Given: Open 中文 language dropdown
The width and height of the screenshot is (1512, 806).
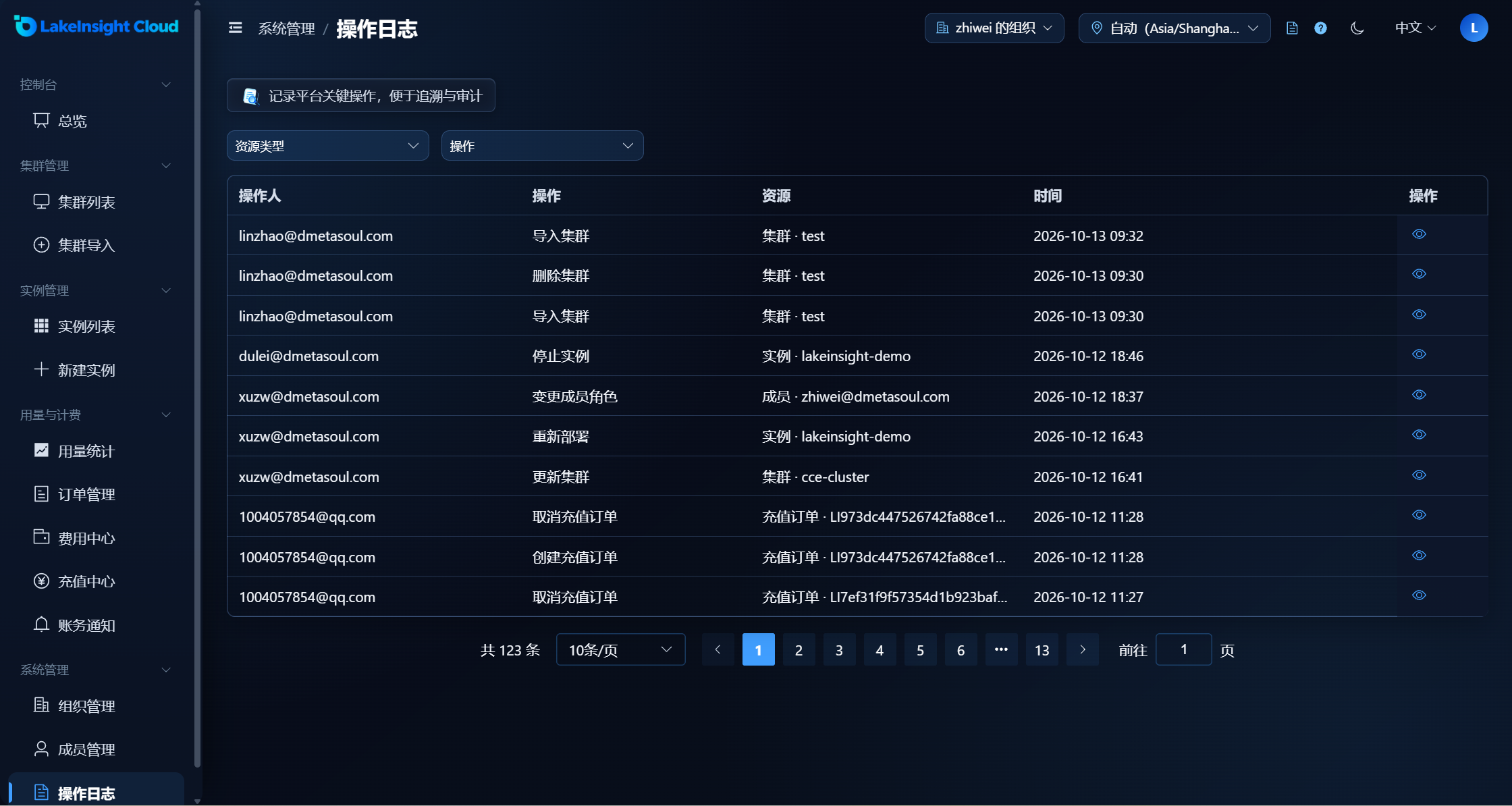Looking at the screenshot, I should (1415, 28).
